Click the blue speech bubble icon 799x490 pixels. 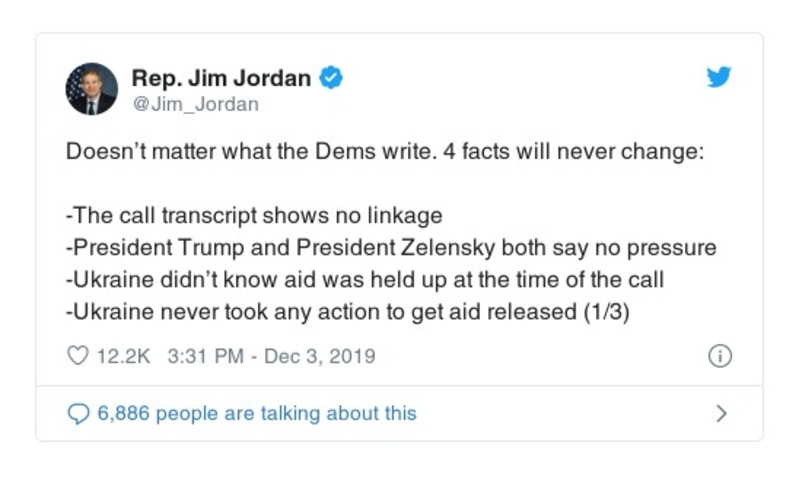77,413
